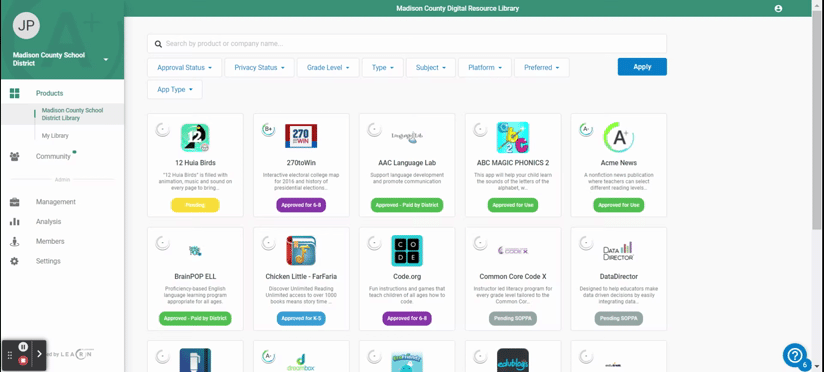Click Approved for 6-8 badge on 270toWin

[x=301, y=205]
